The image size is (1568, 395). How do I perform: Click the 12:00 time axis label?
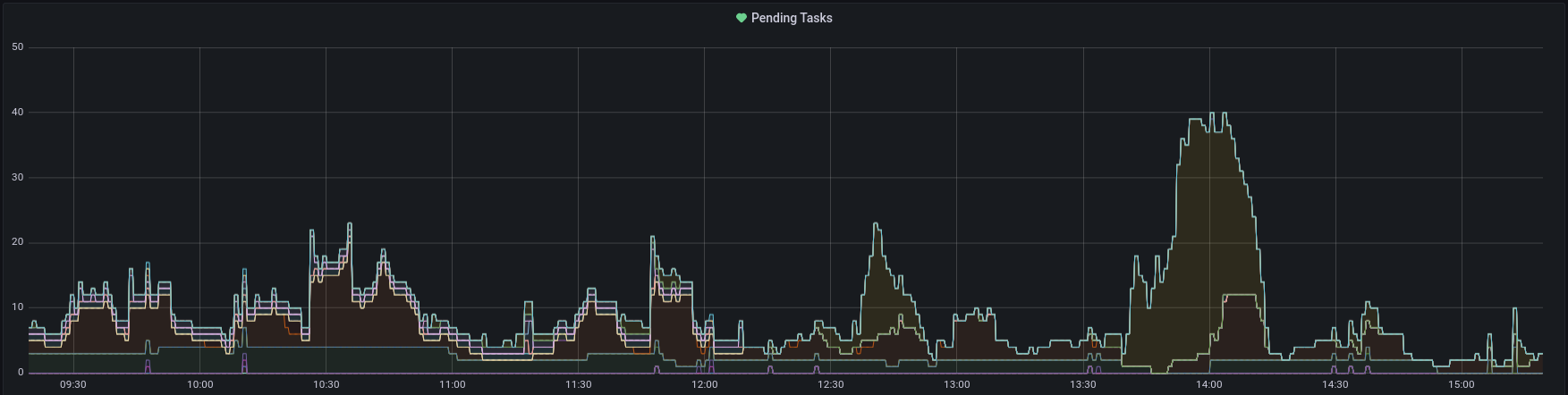point(704,384)
